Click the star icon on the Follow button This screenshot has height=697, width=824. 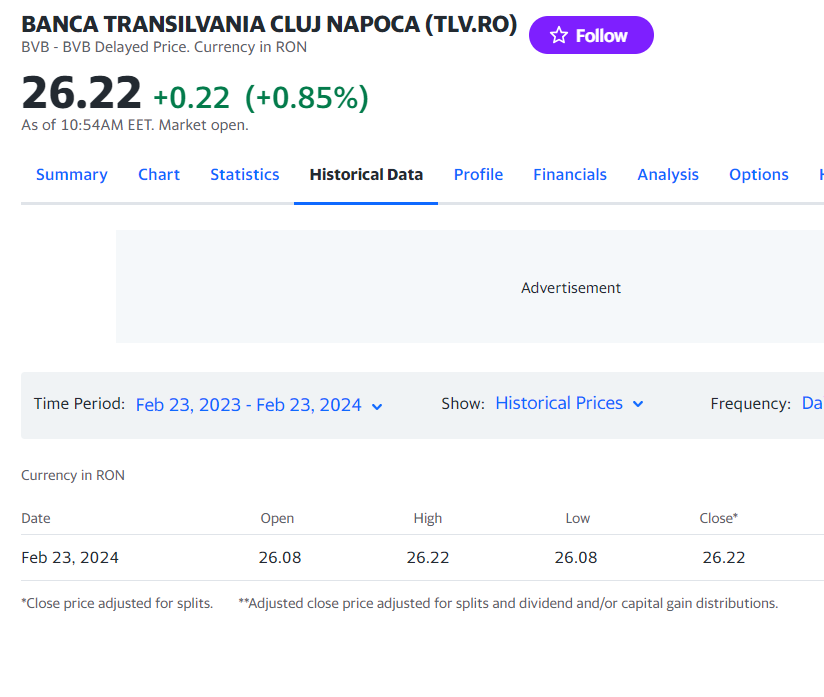click(559, 35)
